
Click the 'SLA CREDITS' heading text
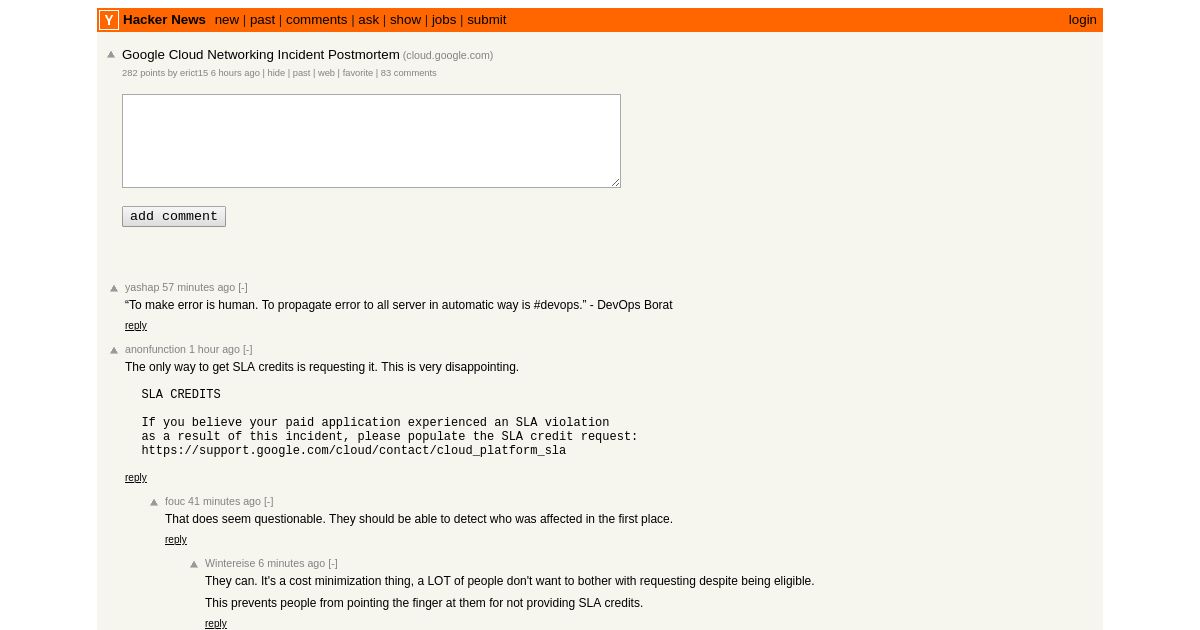coord(181,395)
